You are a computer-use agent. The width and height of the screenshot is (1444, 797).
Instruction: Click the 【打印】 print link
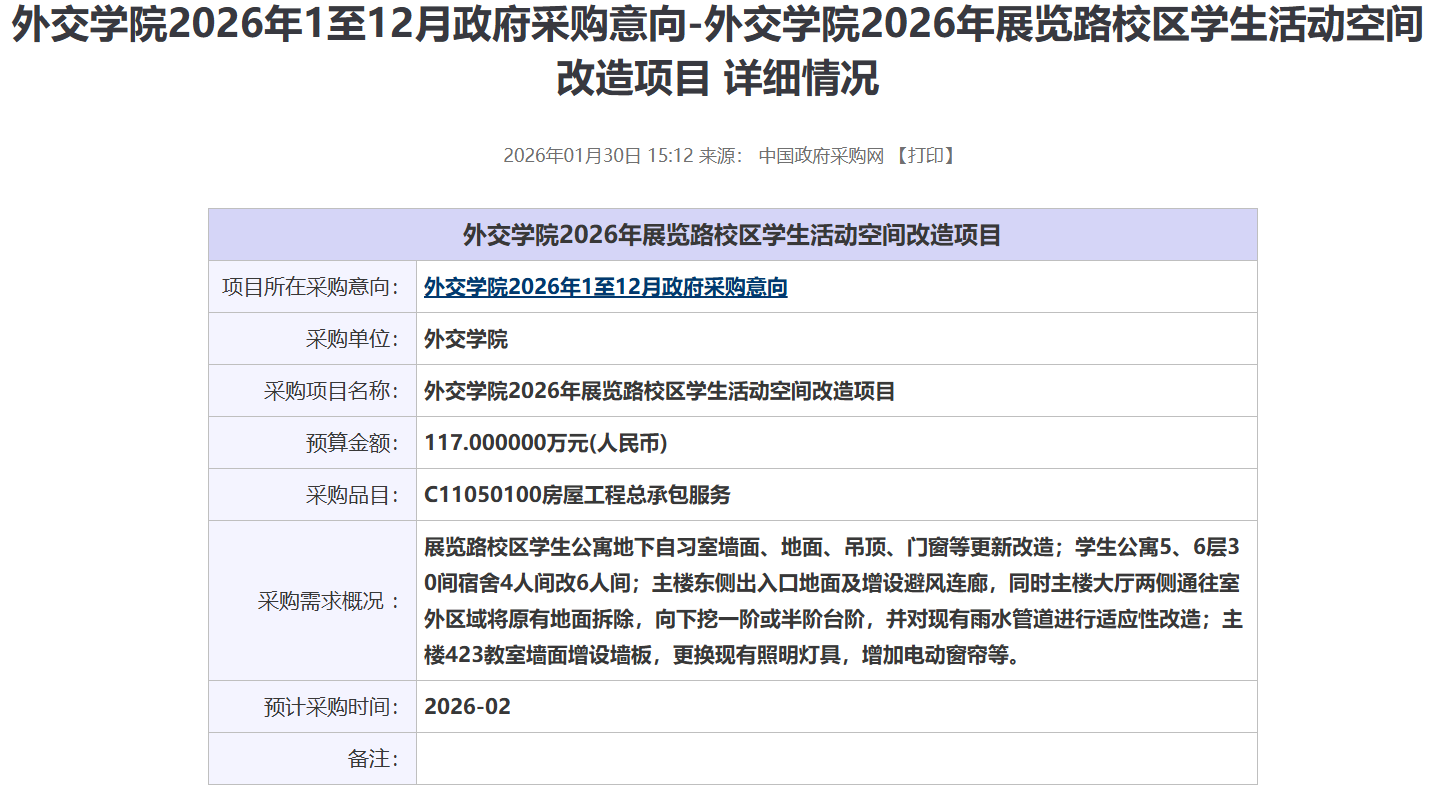924,156
